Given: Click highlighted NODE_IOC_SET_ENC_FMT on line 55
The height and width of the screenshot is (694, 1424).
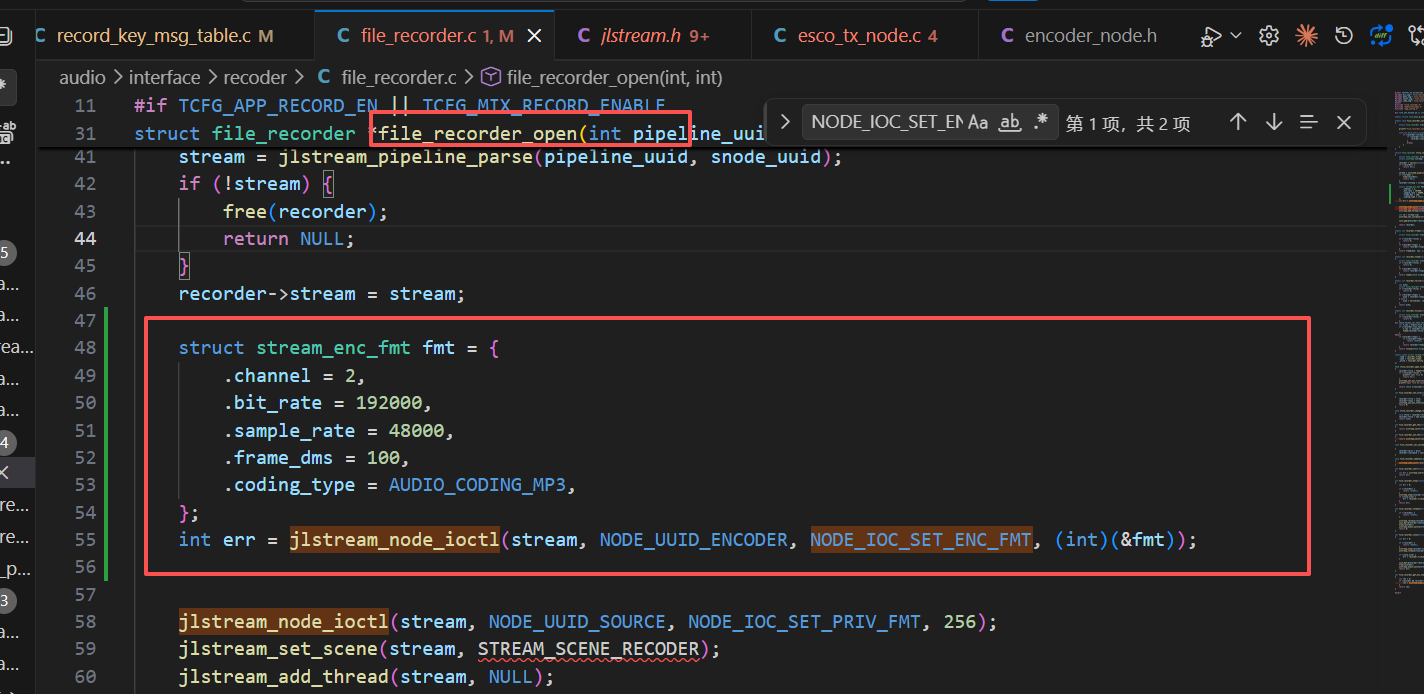Looking at the screenshot, I should click(x=921, y=540).
